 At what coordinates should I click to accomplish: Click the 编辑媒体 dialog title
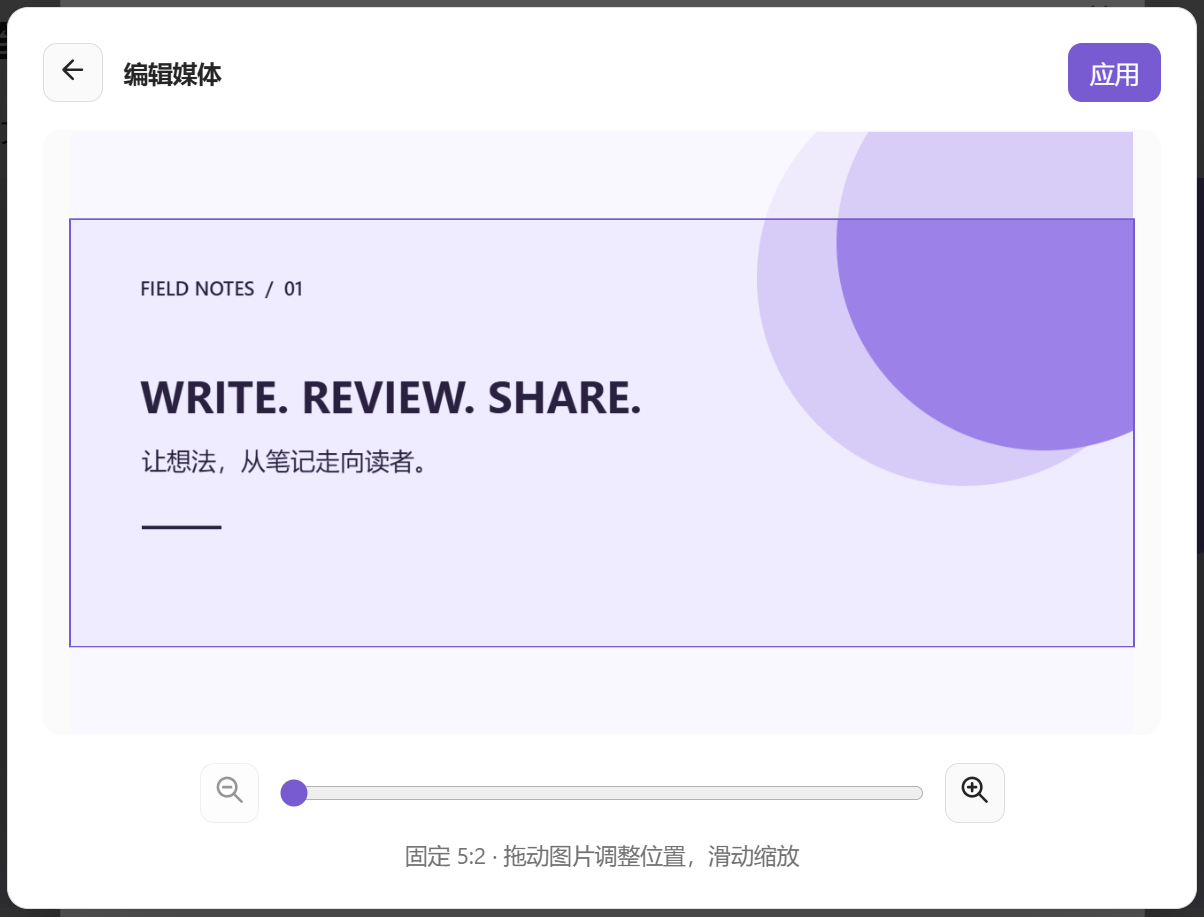click(x=172, y=74)
